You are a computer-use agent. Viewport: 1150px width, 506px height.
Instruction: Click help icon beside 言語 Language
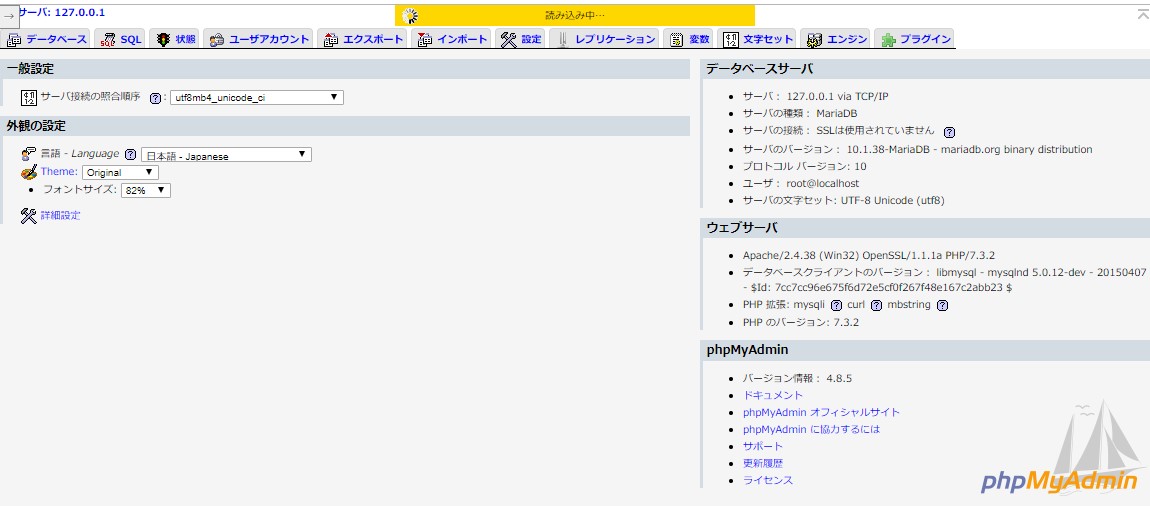131,155
